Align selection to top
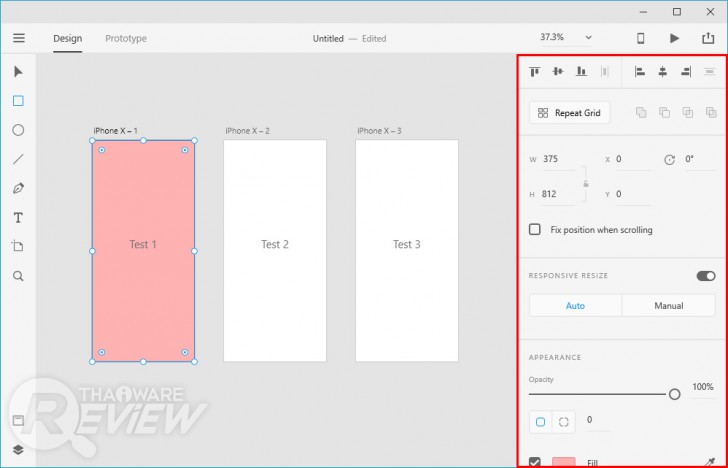The height and width of the screenshot is (468, 728). 534,72
